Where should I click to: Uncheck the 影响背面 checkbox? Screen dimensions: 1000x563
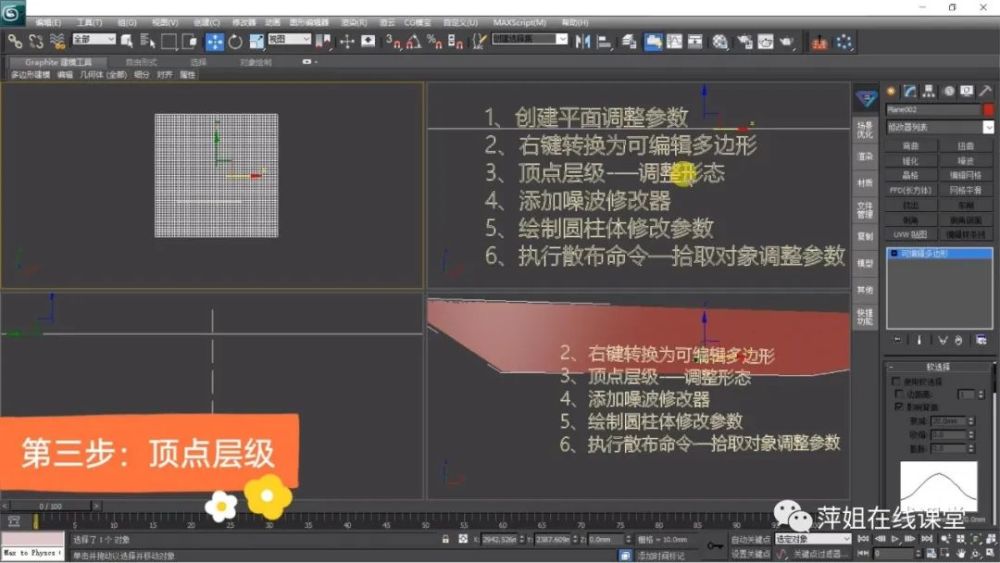899,406
